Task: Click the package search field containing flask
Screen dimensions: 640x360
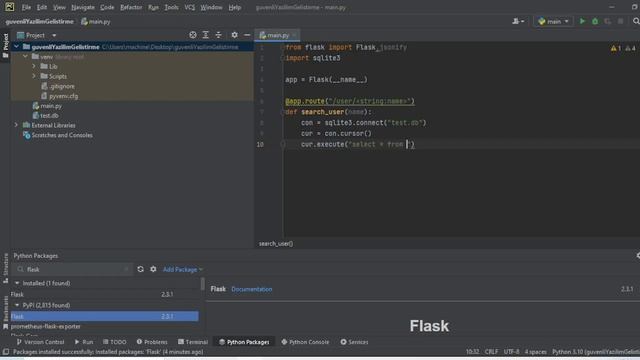Action: click(73, 269)
